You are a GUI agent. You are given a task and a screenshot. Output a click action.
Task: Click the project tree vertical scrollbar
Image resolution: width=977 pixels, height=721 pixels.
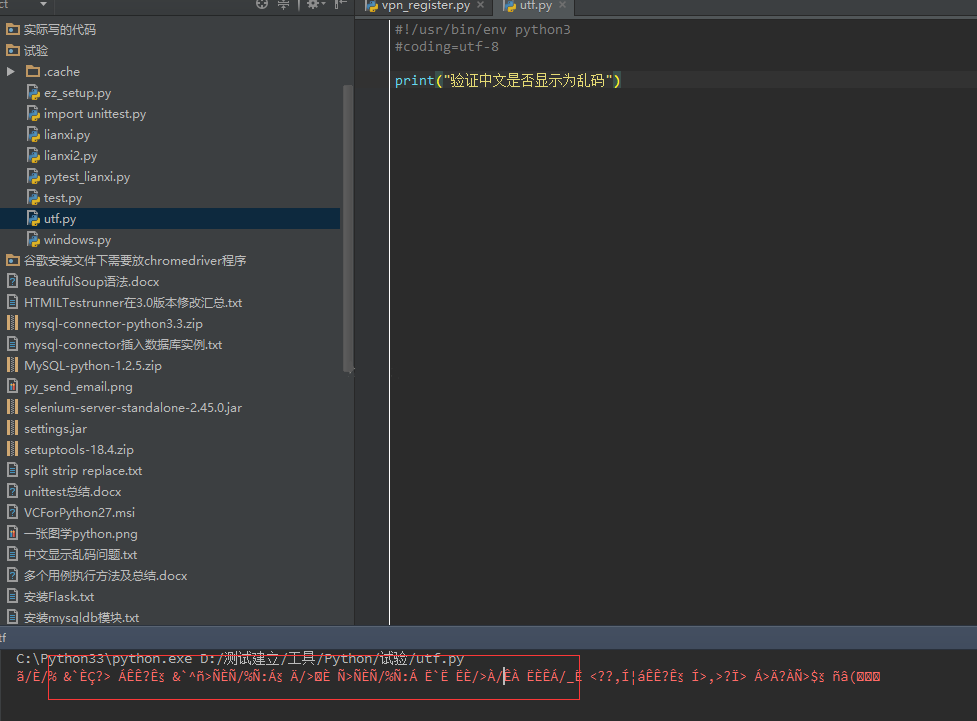(348, 225)
